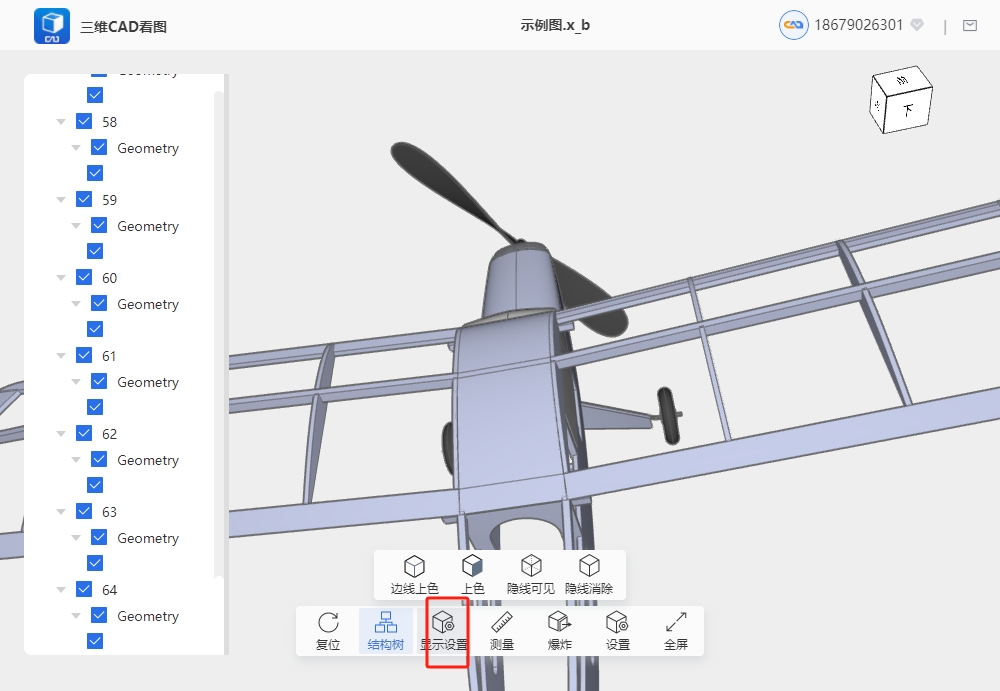
Task: Select 隐线可见 hidden lines visible mode
Action: pyautogui.click(x=531, y=575)
